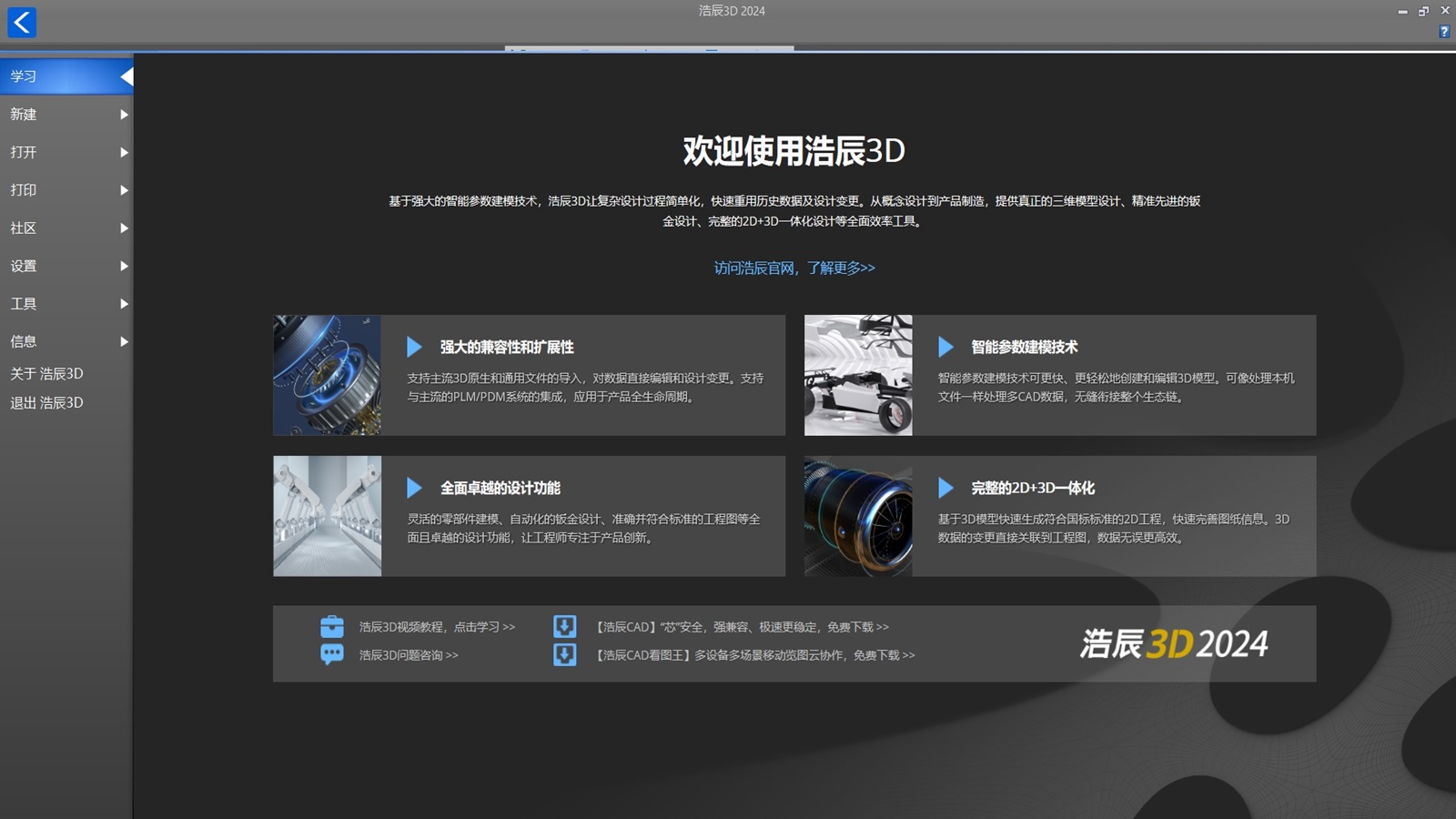Viewport: 1456px width, 819px height.
Task: Click download icon beside 浩辰CAD看图王
Action: pos(565,654)
